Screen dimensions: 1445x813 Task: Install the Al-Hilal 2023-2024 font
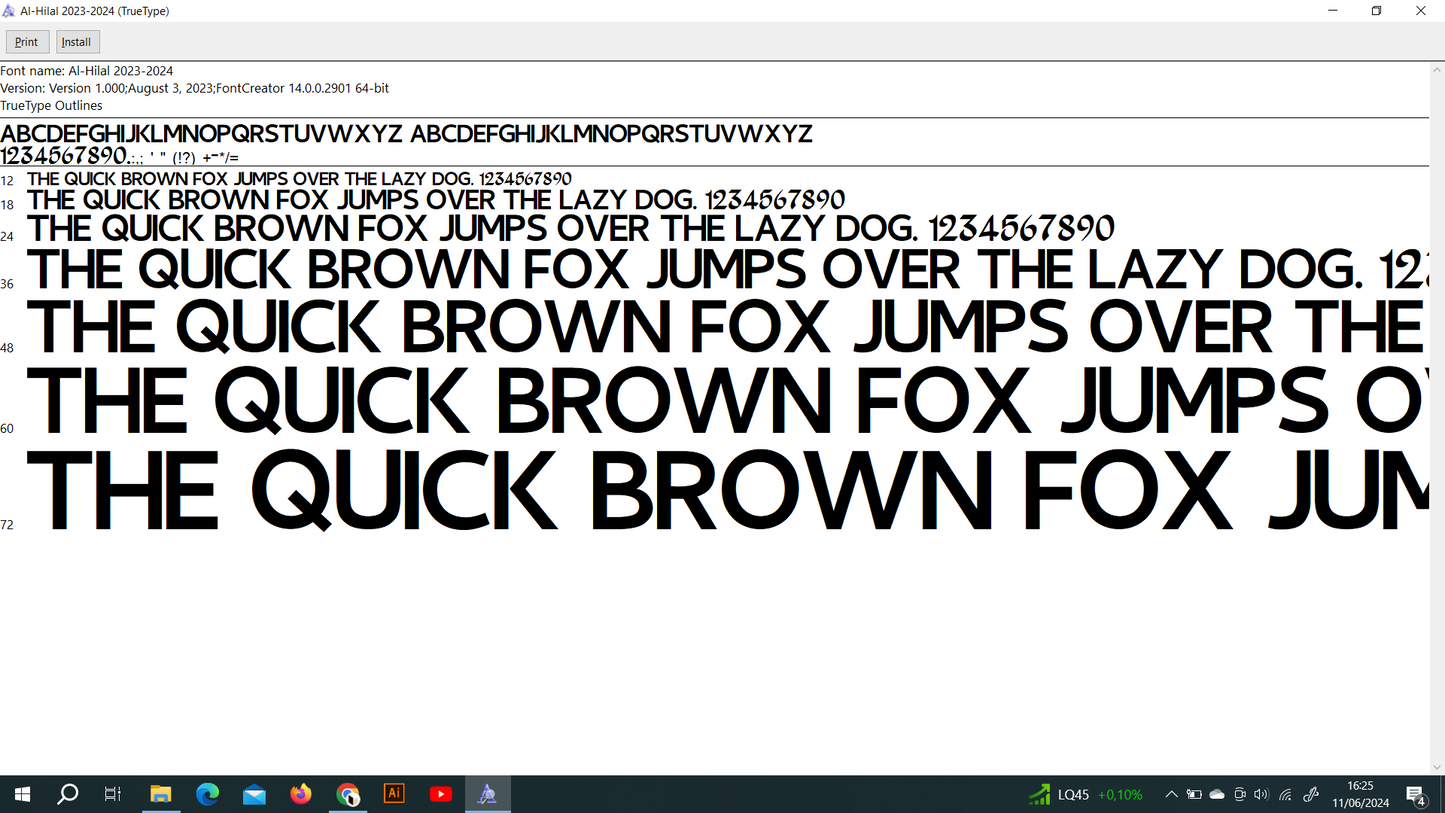coord(77,42)
